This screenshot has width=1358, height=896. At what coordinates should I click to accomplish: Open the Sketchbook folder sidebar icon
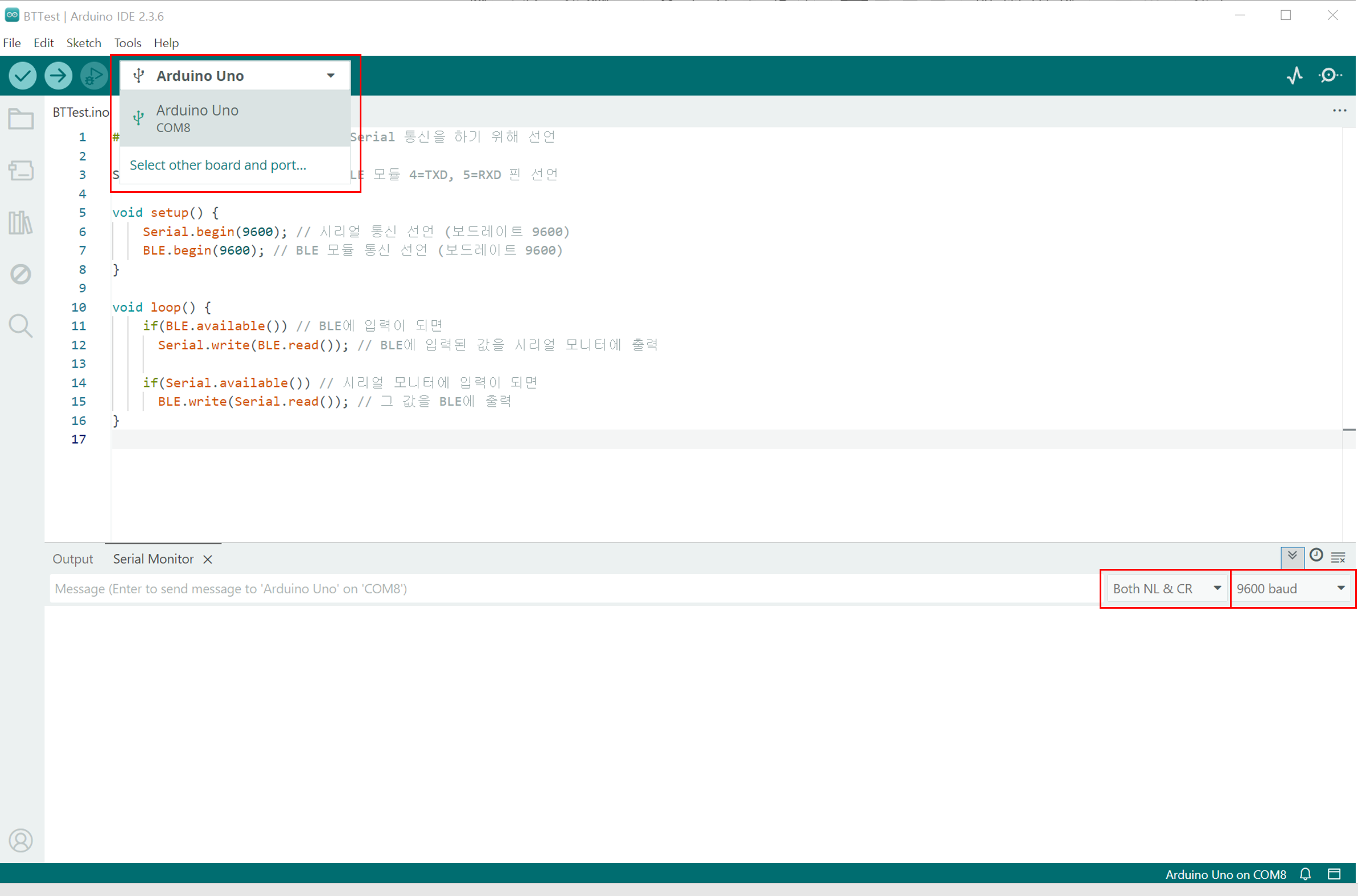pos(21,119)
